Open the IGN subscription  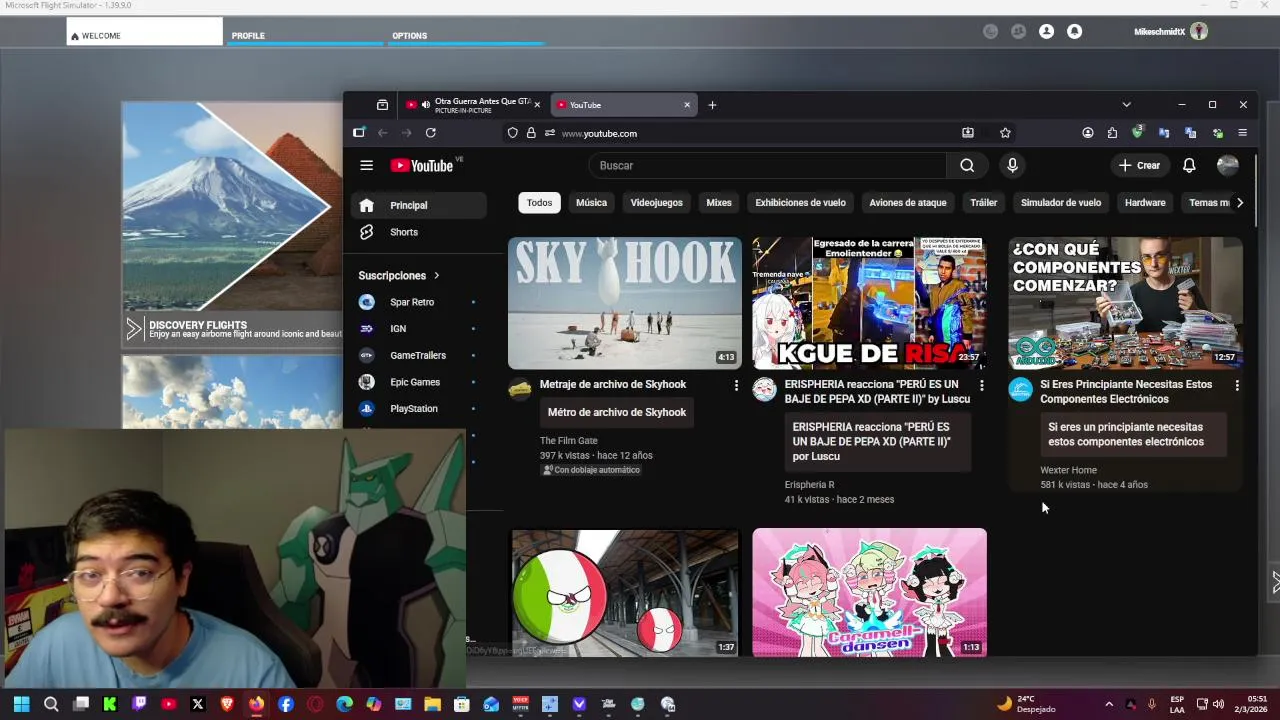click(419, 329)
